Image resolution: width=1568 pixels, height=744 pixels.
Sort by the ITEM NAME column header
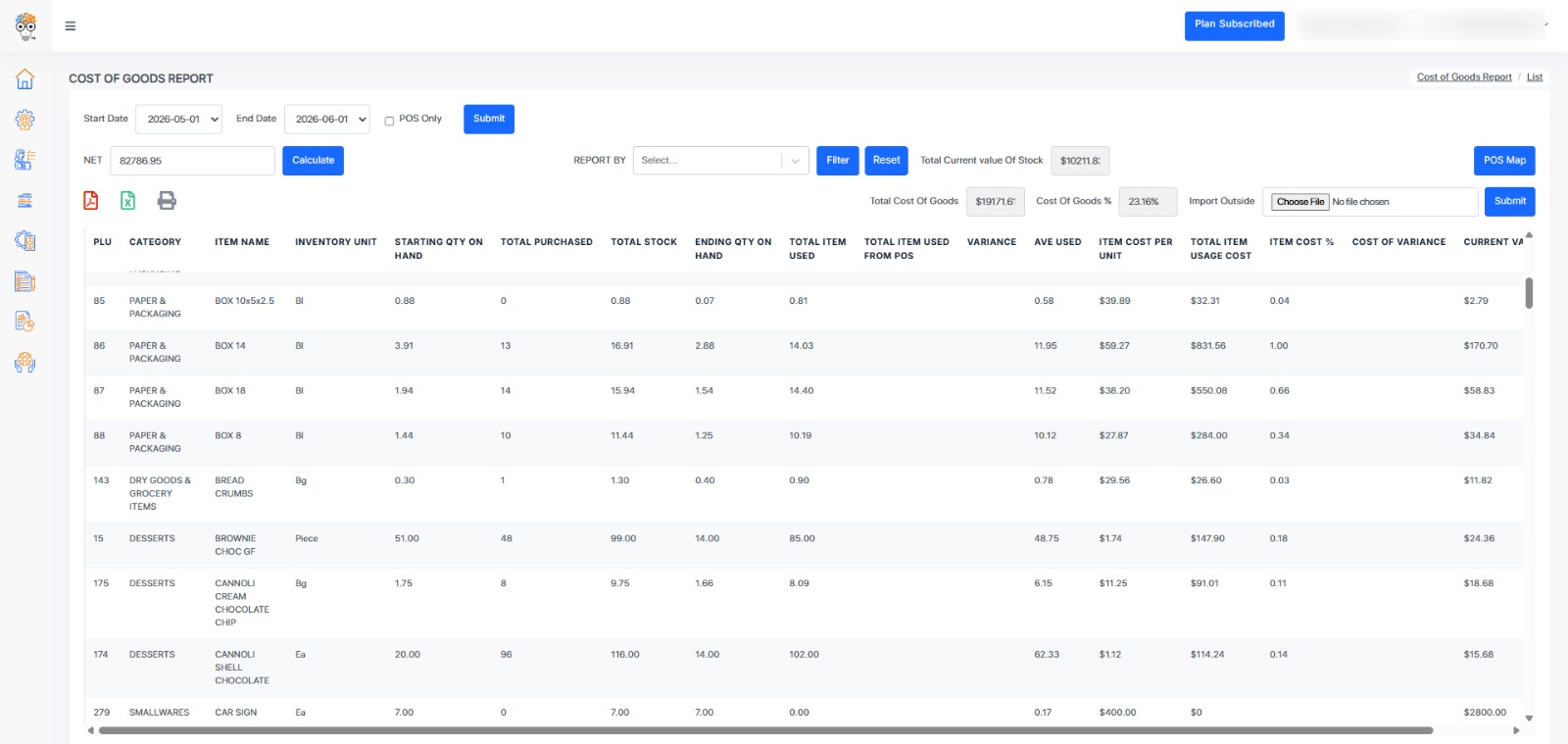(242, 242)
